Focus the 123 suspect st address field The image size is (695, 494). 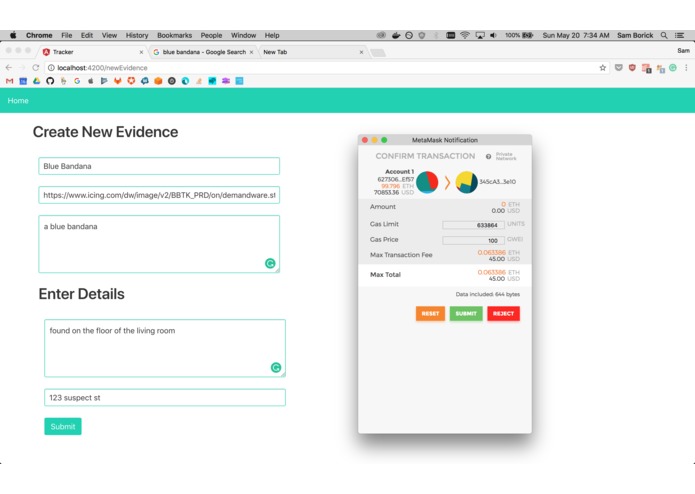164,397
